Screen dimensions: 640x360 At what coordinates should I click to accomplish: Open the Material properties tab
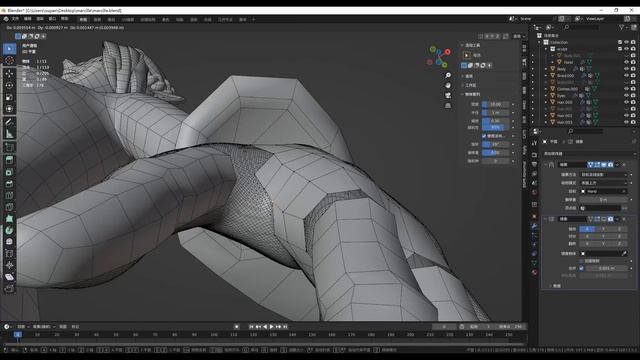(x=534, y=272)
